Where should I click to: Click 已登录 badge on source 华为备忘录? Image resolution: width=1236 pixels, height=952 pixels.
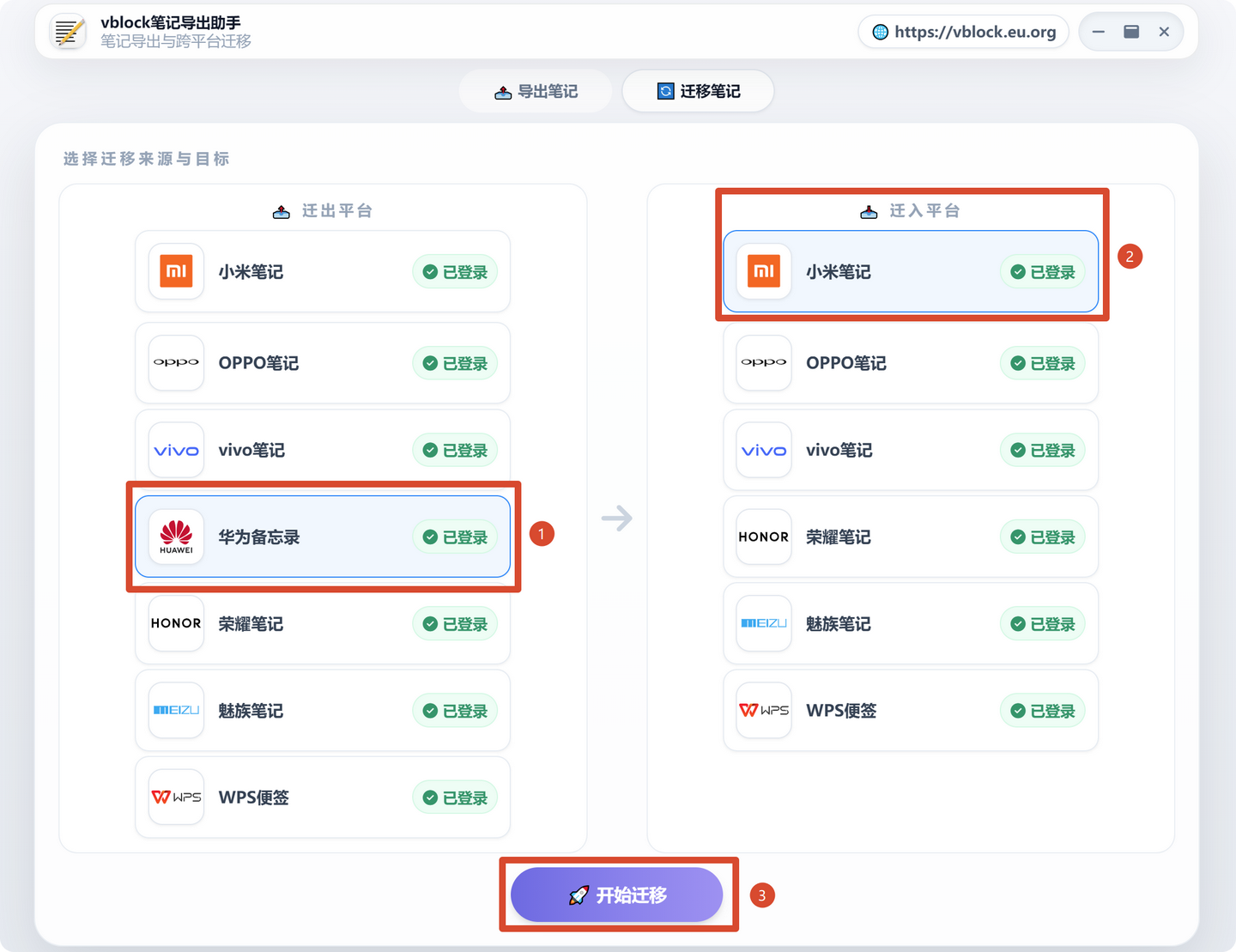click(x=455, y=537)
